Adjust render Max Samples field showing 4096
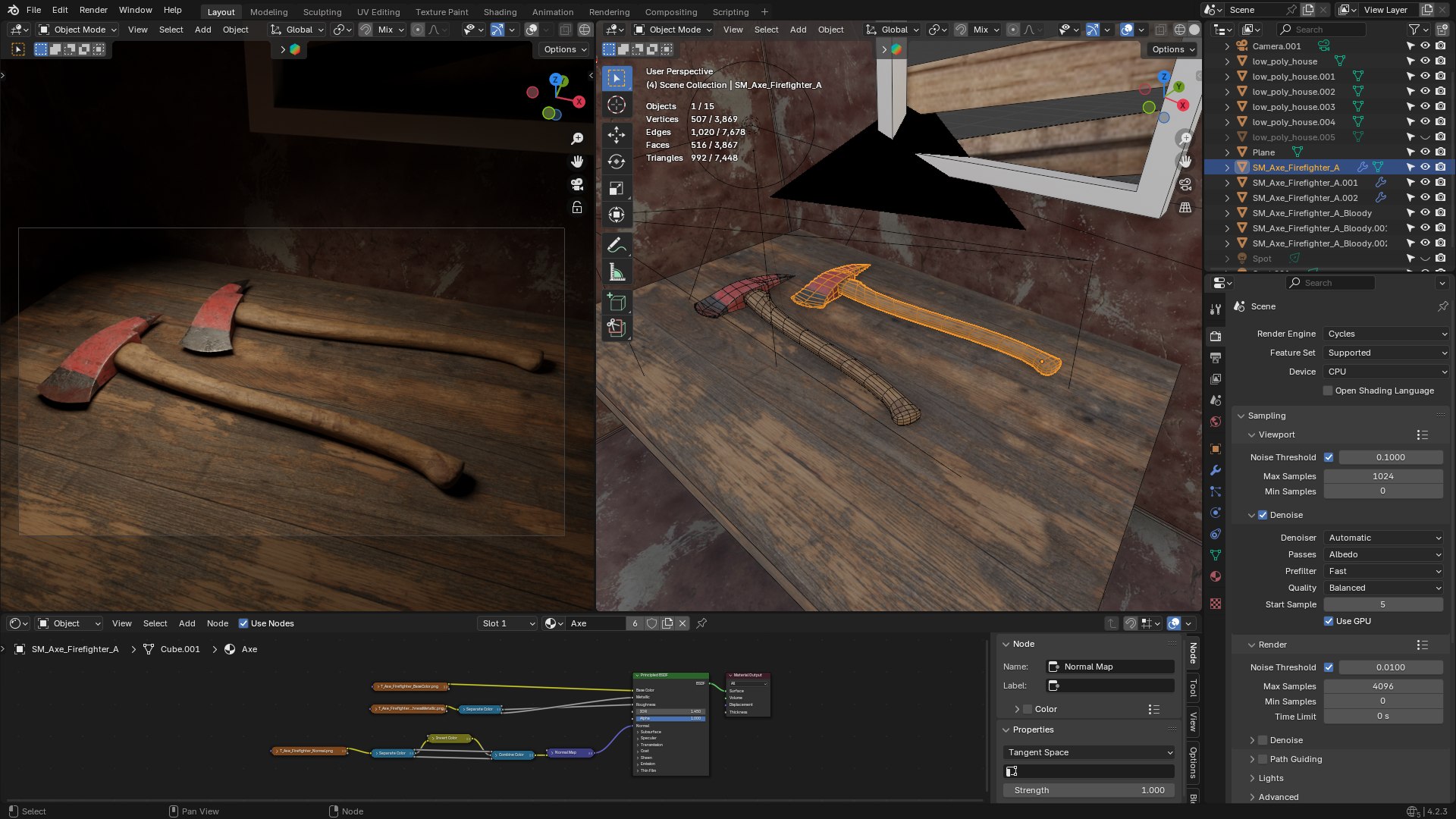This screenshot has width=1456, height=819. [1383, 686]
